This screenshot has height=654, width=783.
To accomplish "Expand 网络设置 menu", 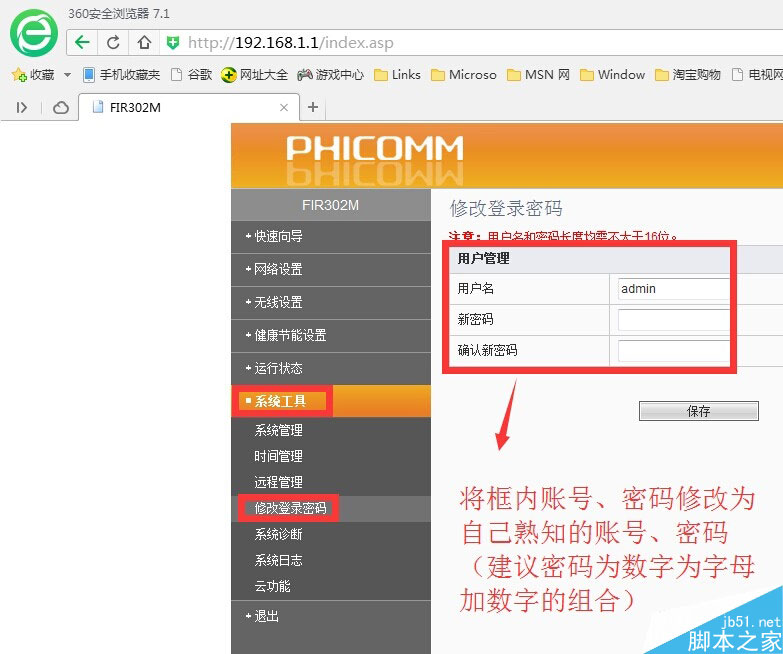I will pos(331,270).
